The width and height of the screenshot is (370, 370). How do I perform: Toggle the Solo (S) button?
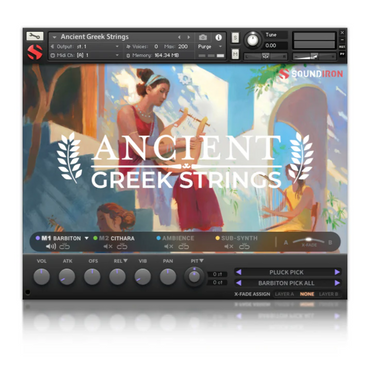[235, 38]
